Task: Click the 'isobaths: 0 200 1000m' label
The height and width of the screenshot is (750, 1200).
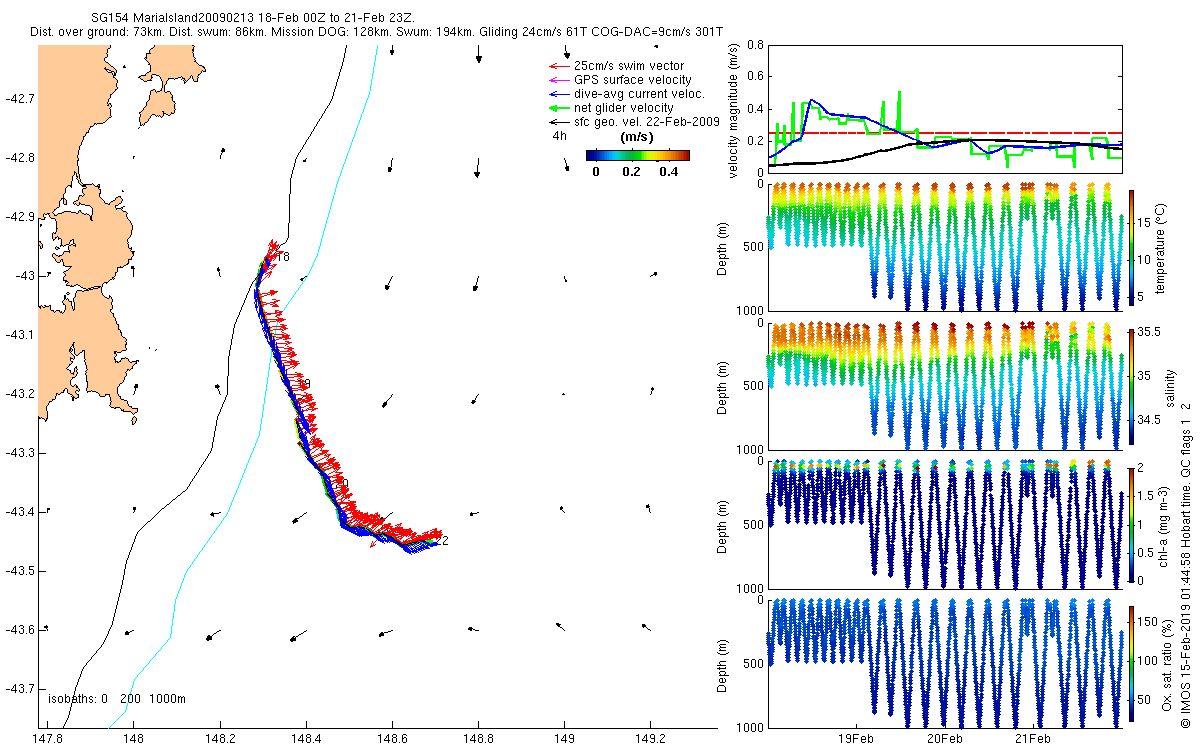Action: pos(117,699)
